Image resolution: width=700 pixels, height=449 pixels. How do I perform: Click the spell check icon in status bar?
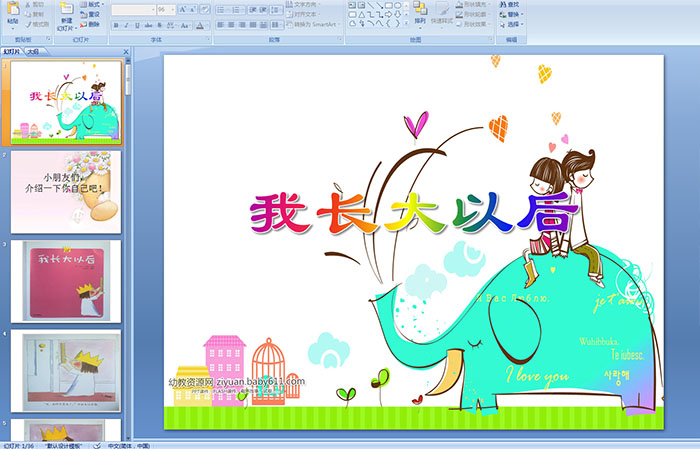(97, 445)
